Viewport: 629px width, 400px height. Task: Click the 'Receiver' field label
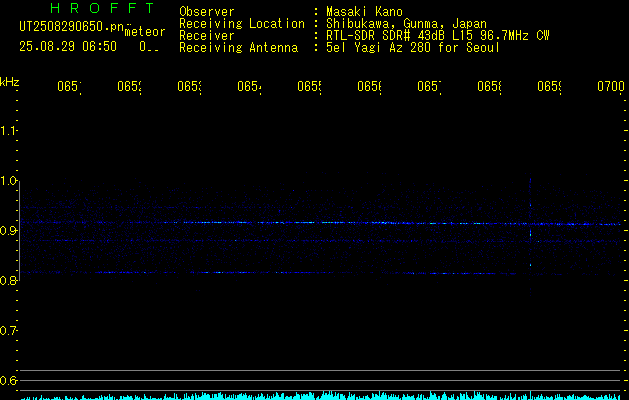pos(207,36)
